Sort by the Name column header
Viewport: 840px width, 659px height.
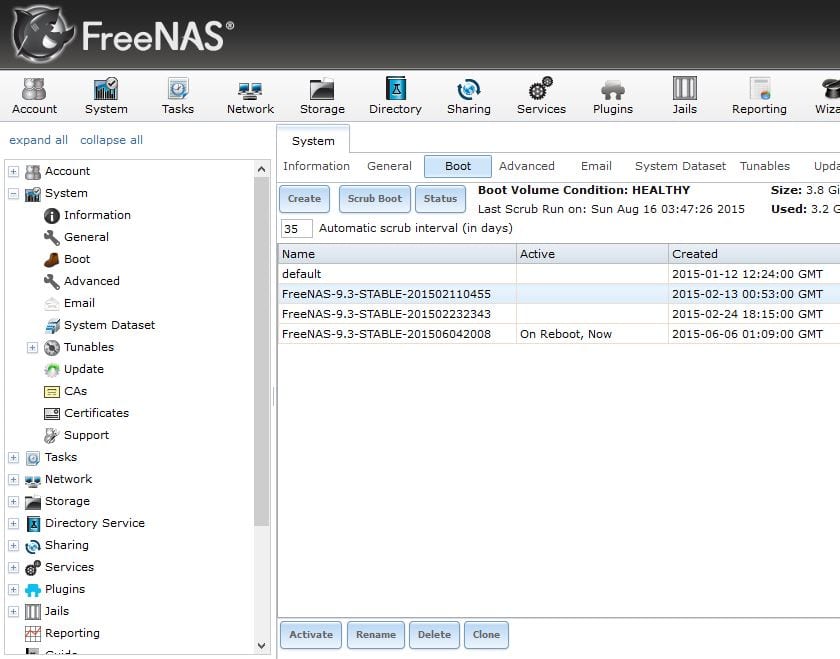point(397,254)
